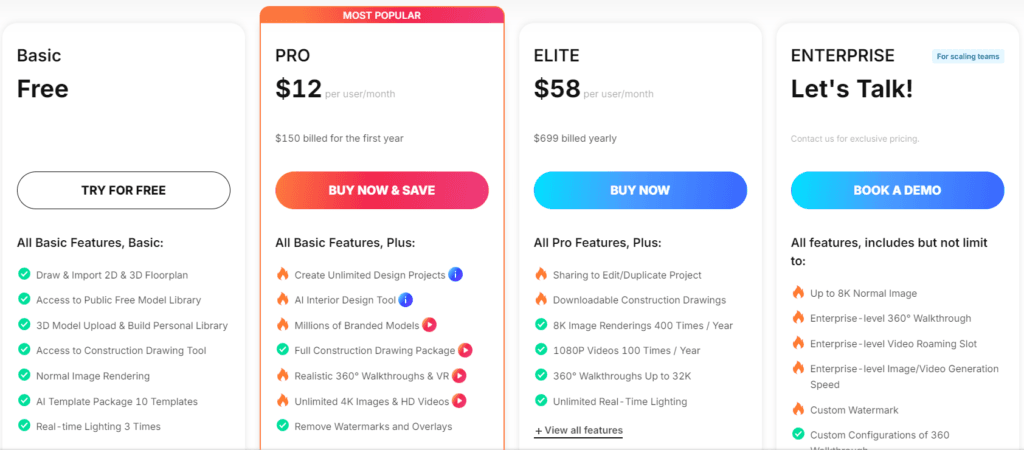Image resolution: width=1024 pixels, height=450 pixels.
Task: Click flame icon beside Sharing to Edit/Duplicate Project
Action: (541, 274)
